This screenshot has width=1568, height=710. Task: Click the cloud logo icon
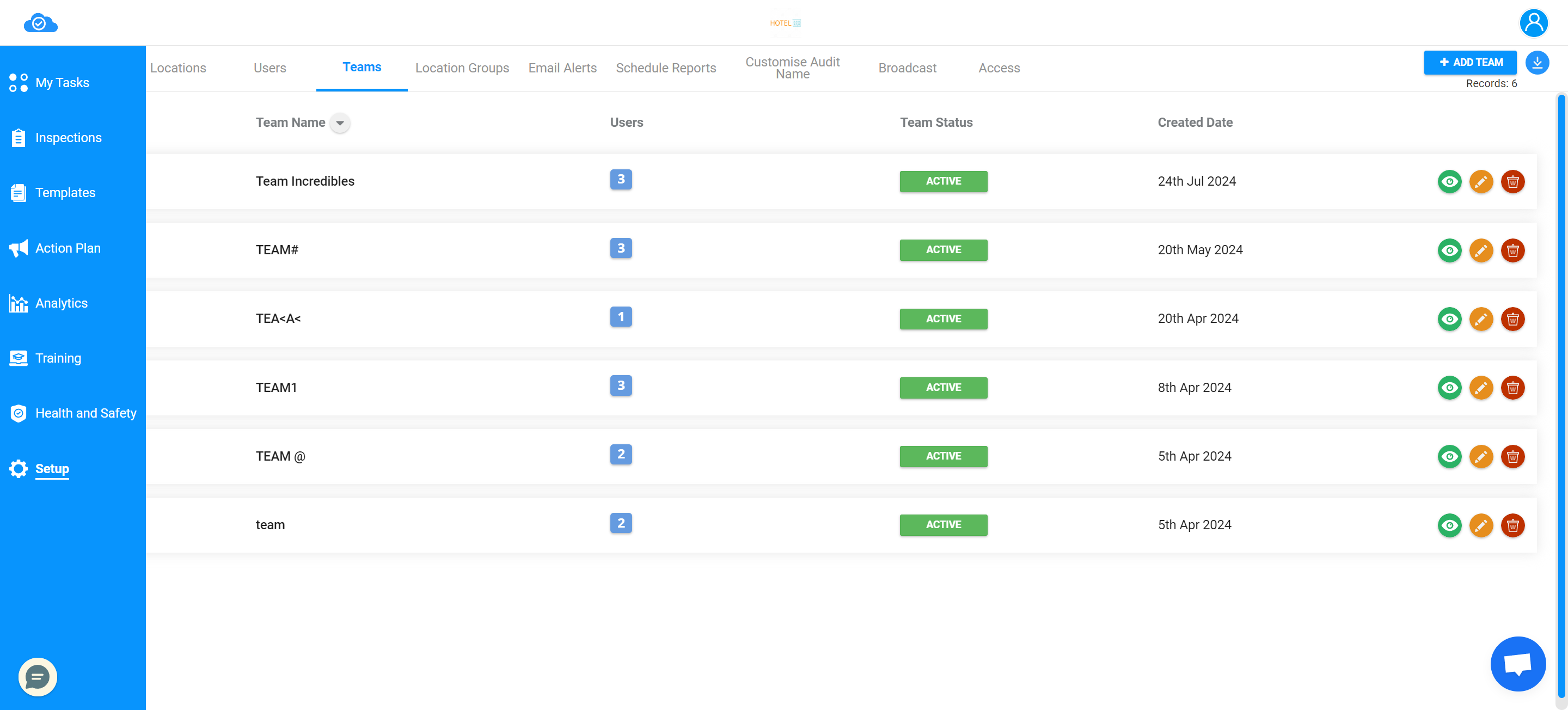coord(40,23)
